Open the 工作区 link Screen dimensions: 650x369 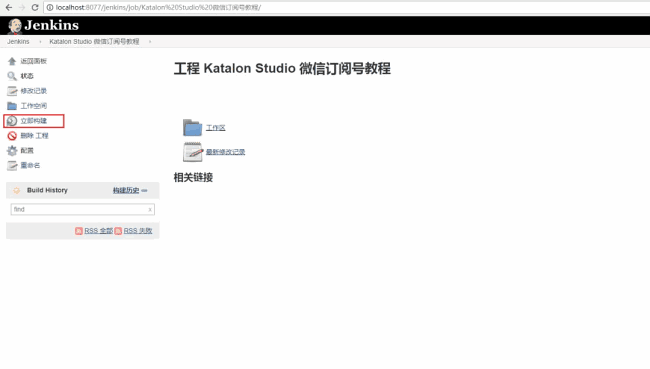[216, 128]
